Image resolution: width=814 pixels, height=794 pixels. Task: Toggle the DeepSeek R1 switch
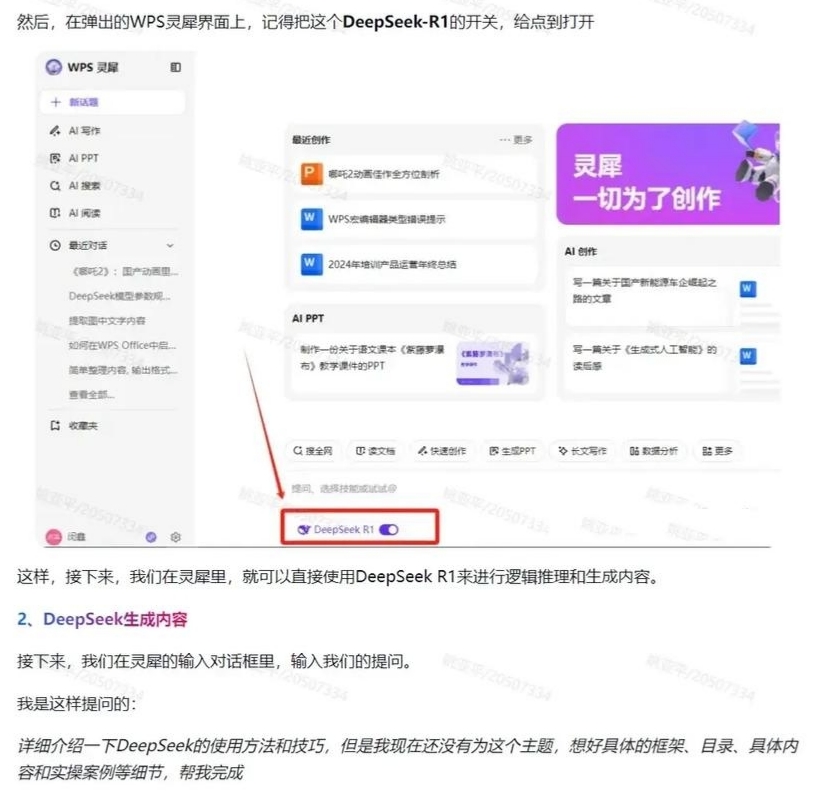pos(388,529)
